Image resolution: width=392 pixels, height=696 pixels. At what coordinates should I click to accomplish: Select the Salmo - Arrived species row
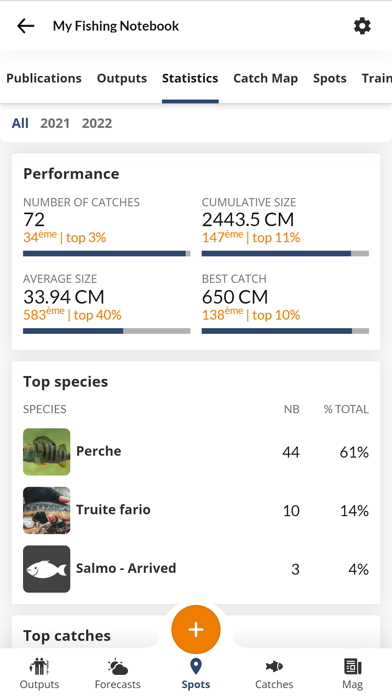[196, 569]
